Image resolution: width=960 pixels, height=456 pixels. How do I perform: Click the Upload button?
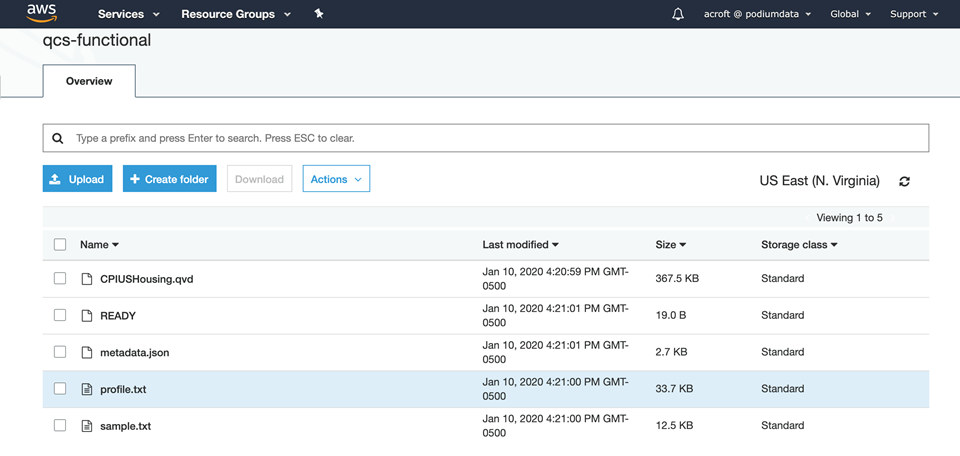(77, 179)
